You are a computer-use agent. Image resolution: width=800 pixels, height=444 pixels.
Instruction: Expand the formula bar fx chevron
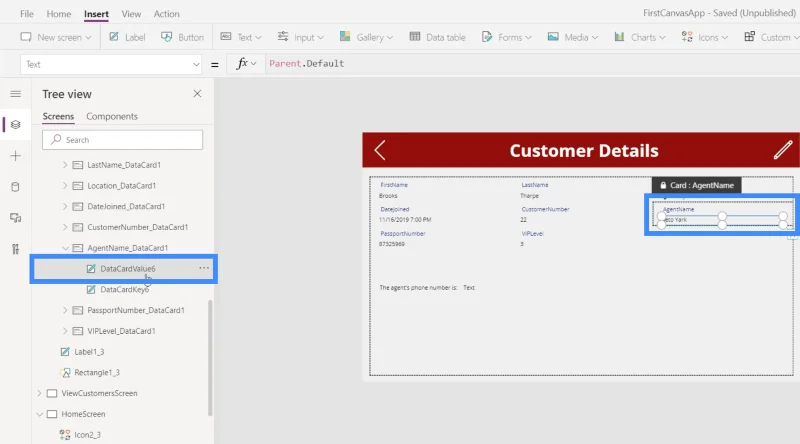tap(254, 64)
